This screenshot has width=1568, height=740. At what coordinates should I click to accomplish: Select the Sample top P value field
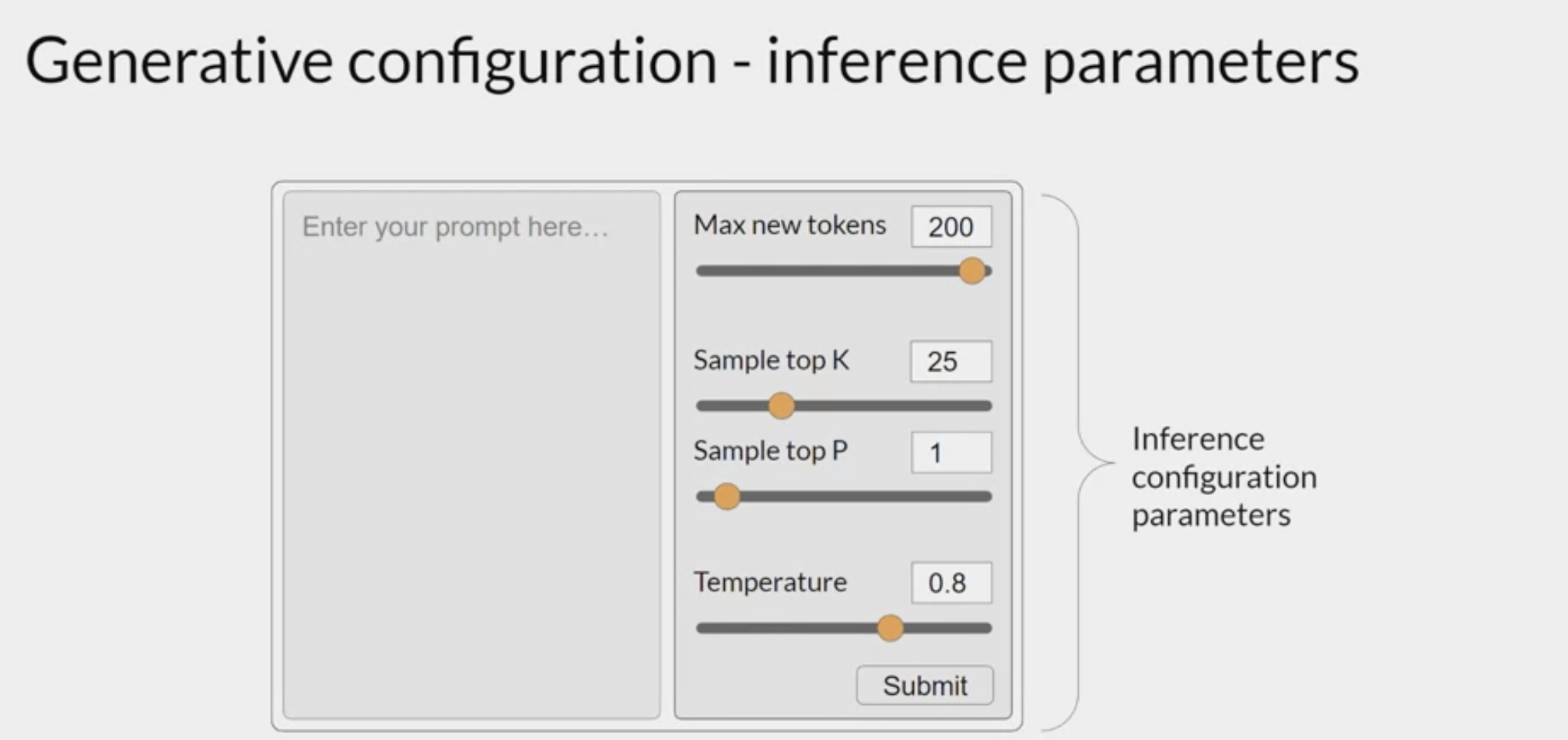[951, 452]
